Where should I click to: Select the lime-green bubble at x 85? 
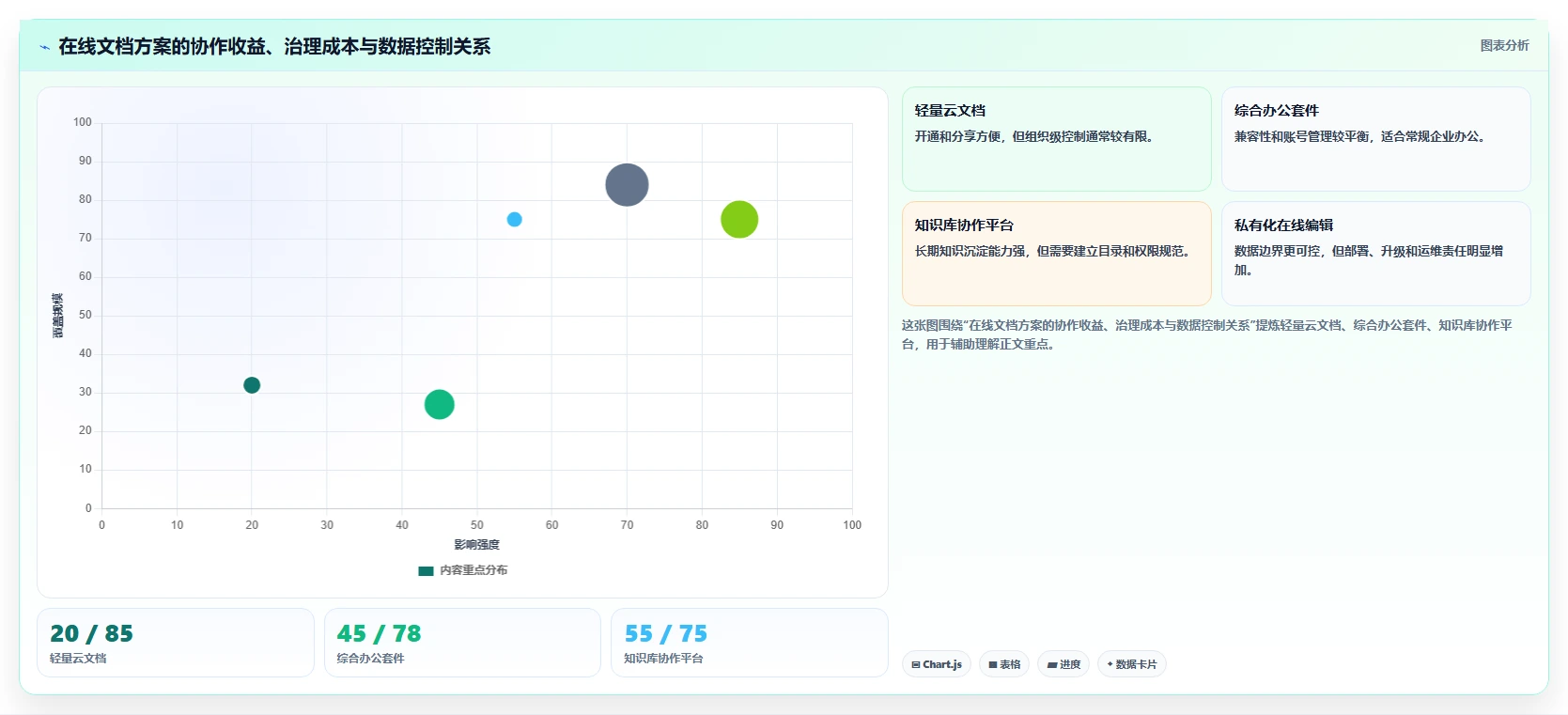[739, 220]
